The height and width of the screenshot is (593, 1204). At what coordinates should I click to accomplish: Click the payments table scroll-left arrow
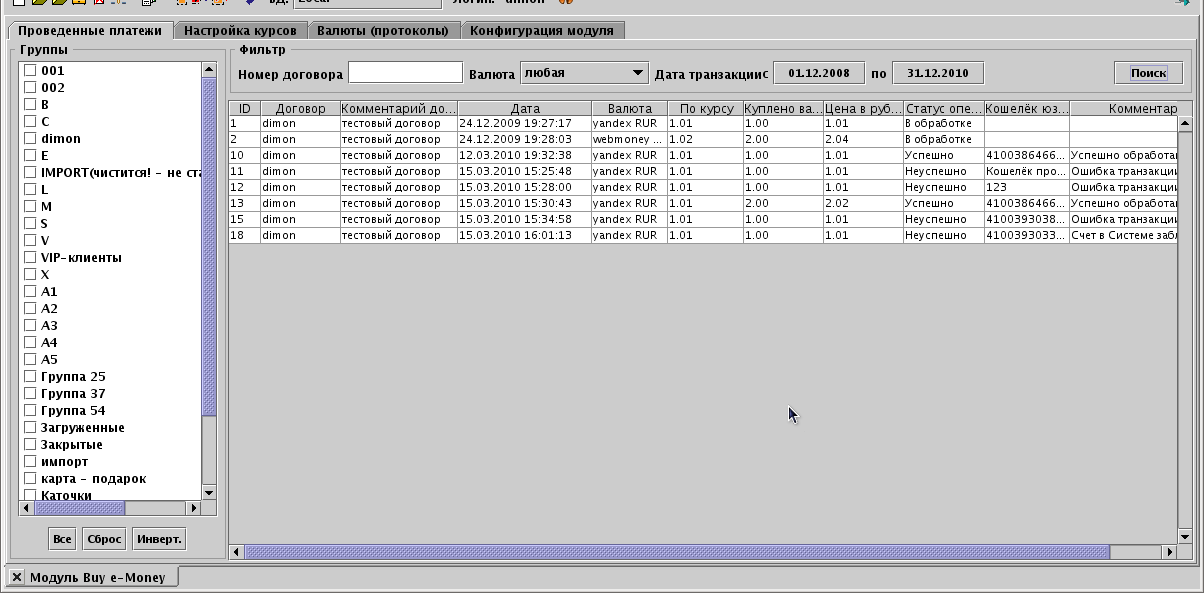pos(237,552)
